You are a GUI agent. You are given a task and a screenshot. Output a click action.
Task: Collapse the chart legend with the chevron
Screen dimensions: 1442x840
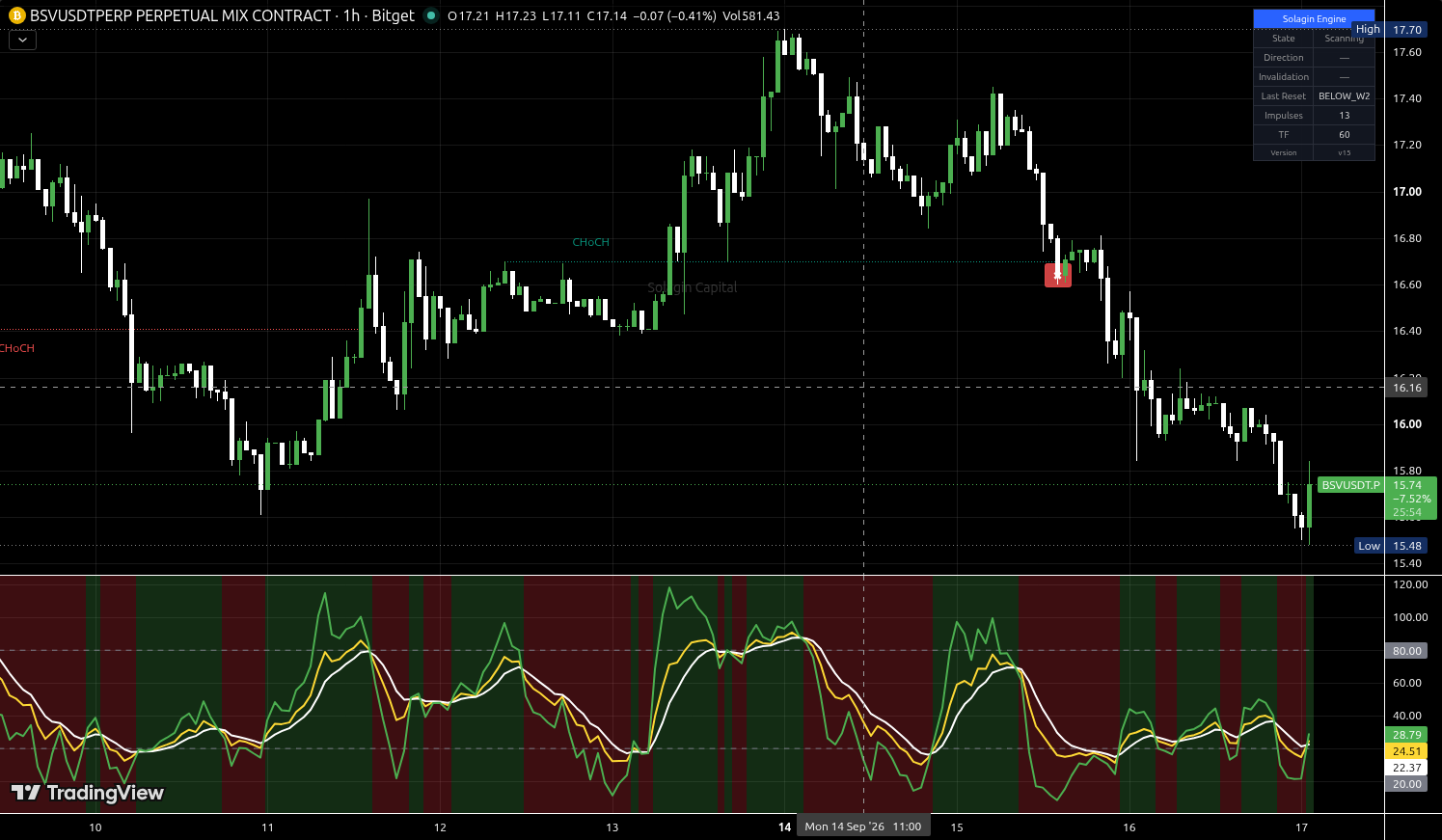(x=22, y=41)
